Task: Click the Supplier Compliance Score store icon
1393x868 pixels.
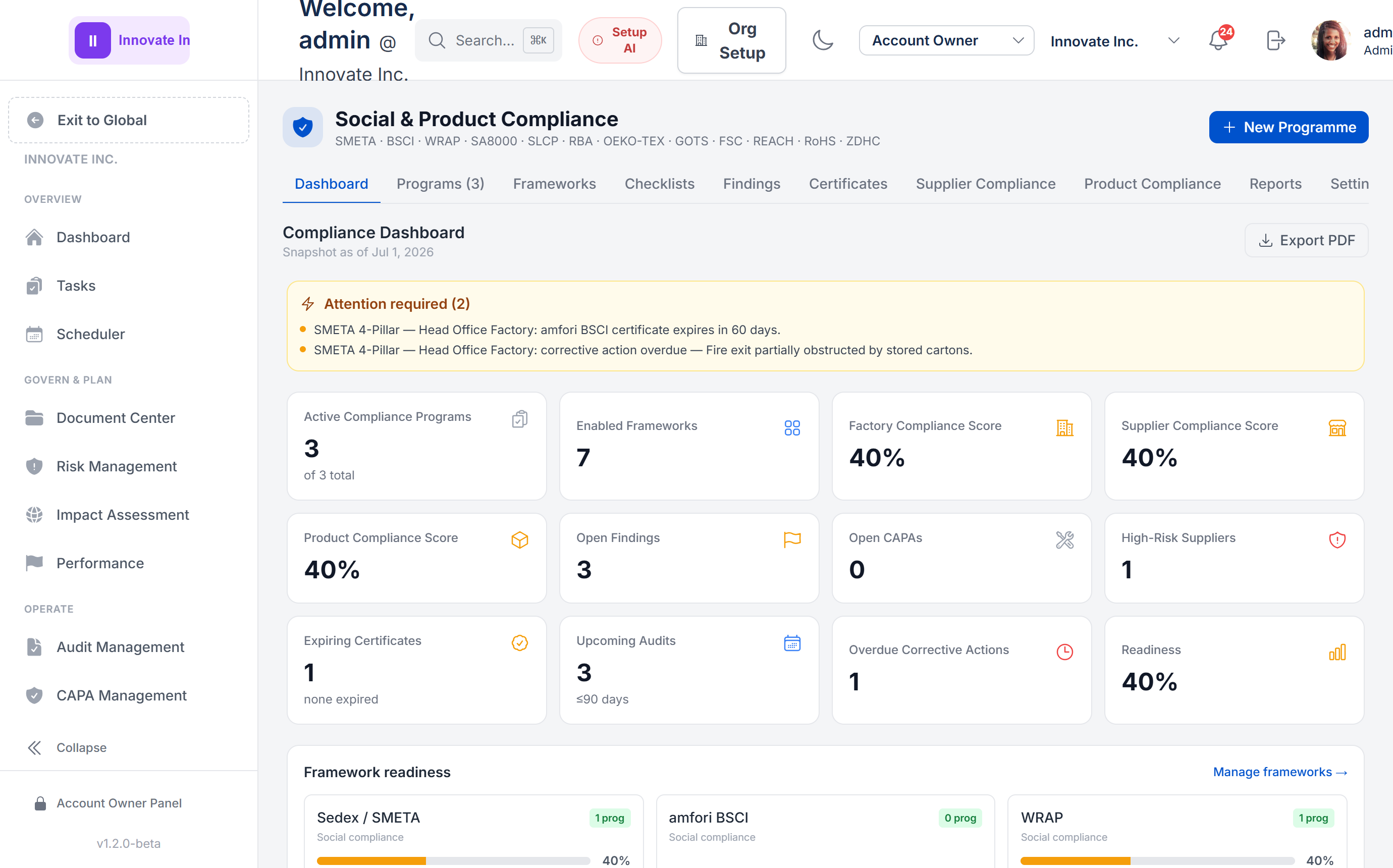Action: coord(1337,427)
